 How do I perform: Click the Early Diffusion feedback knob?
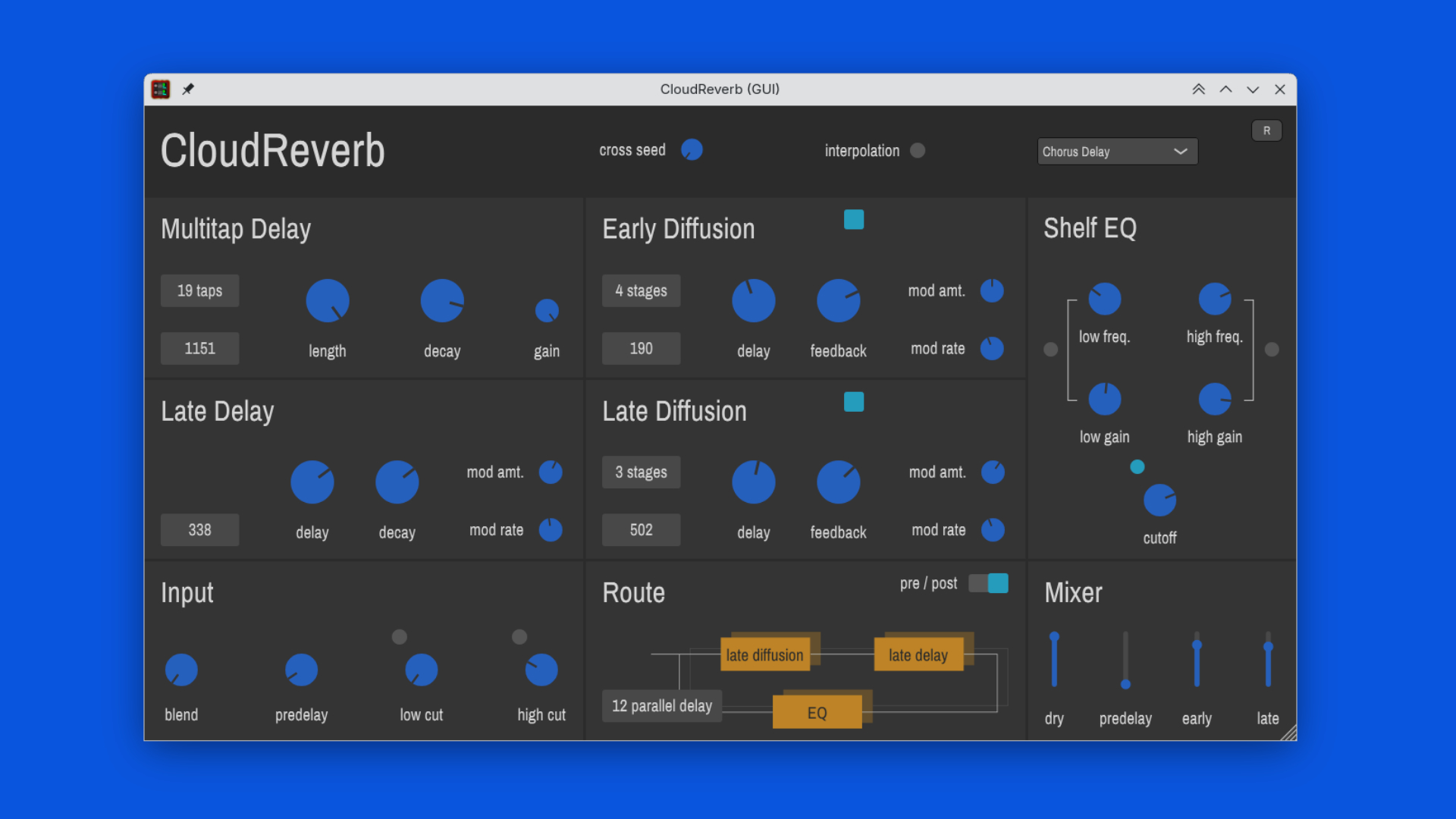(838, 300)
